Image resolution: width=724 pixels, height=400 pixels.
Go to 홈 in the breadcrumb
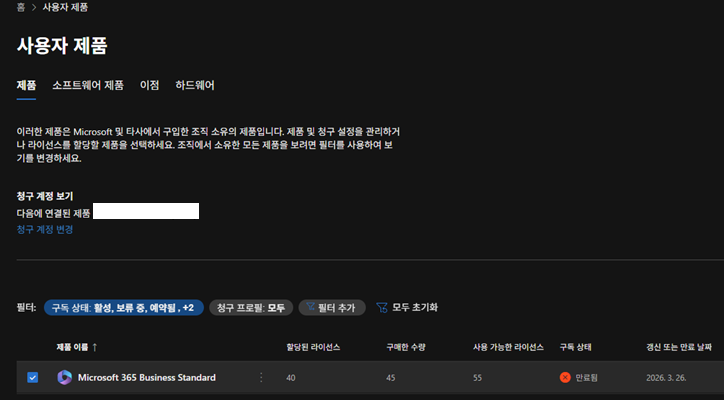pos(21,7)
